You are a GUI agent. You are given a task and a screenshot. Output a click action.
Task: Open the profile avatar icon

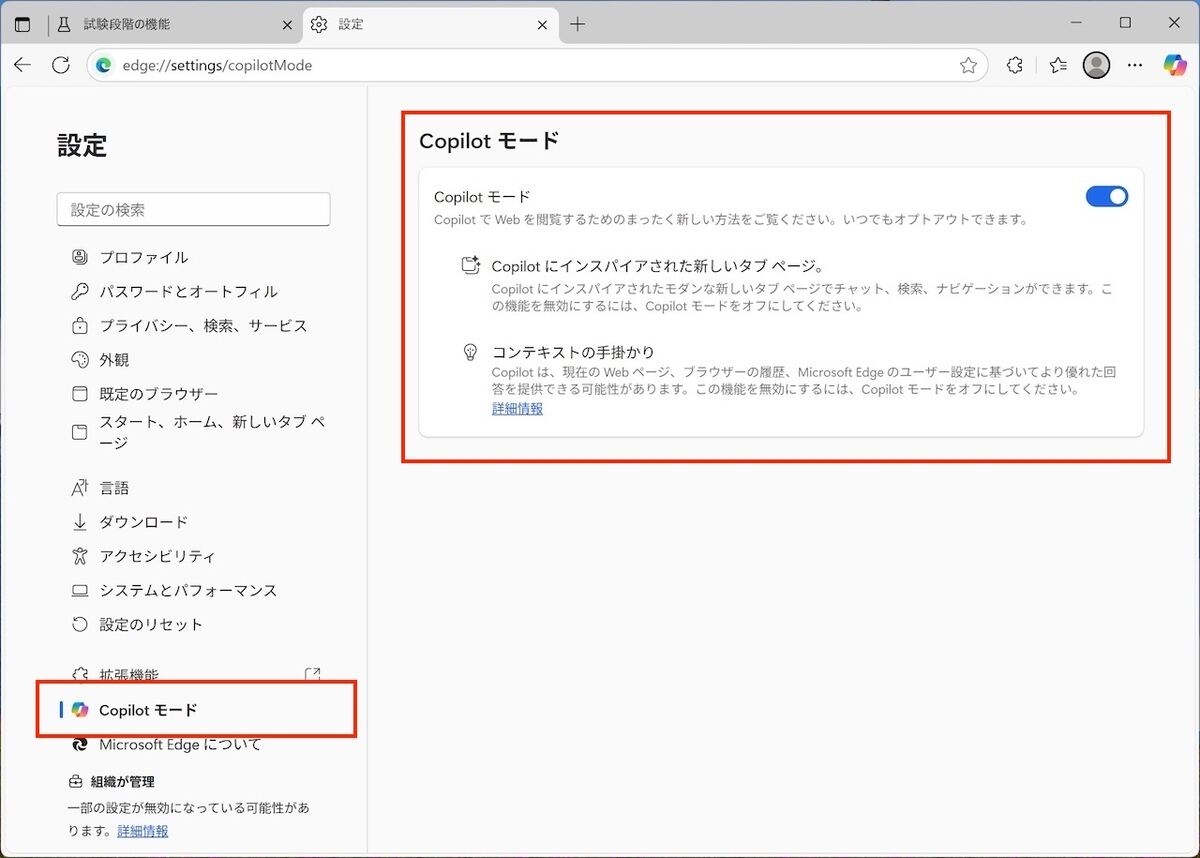click(x=1097, y=65)
